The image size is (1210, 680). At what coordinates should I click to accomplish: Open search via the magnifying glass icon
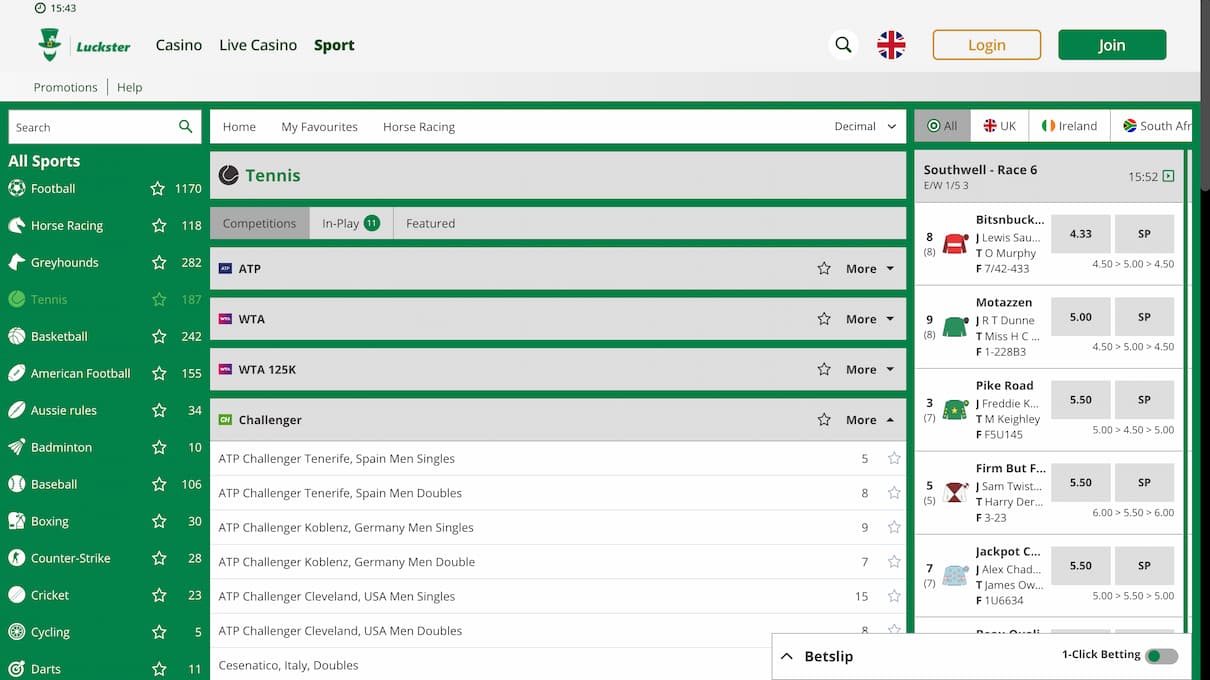[x=843, y=44]
